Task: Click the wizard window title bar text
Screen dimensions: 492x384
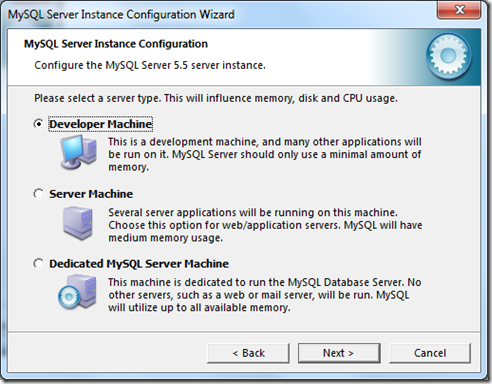Action: click(x=121, y=15)
